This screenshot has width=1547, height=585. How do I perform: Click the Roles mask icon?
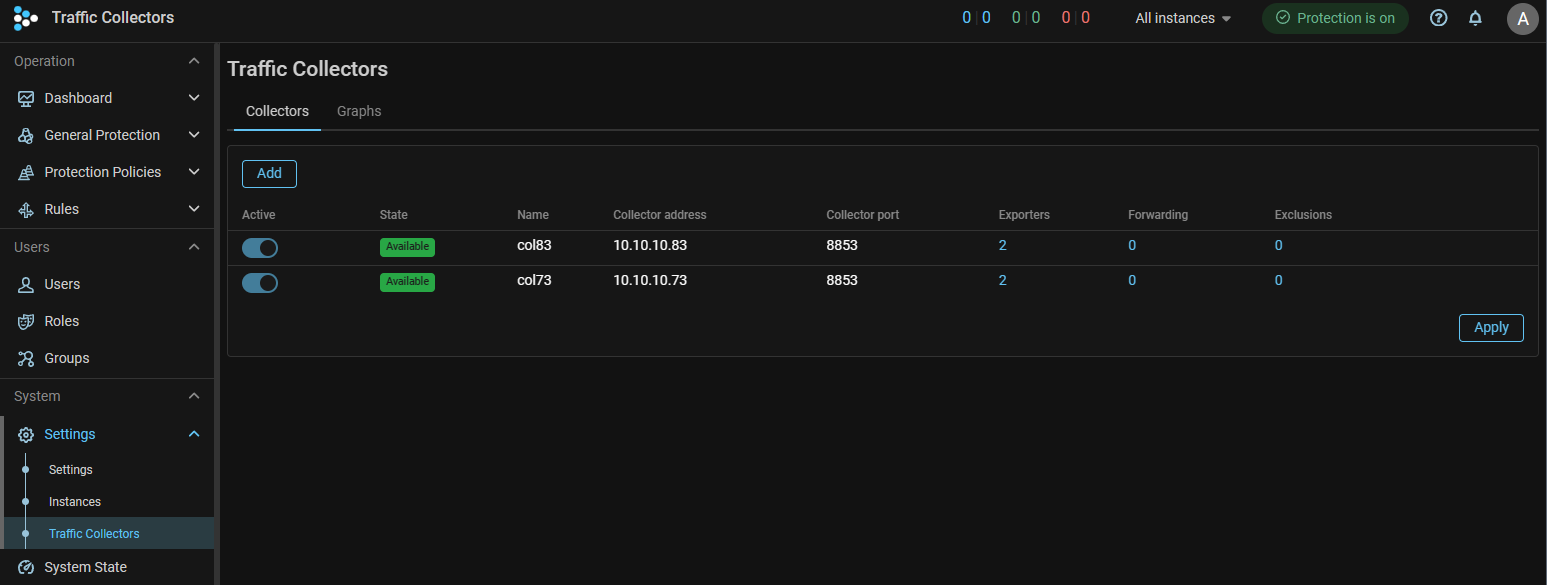27,321
